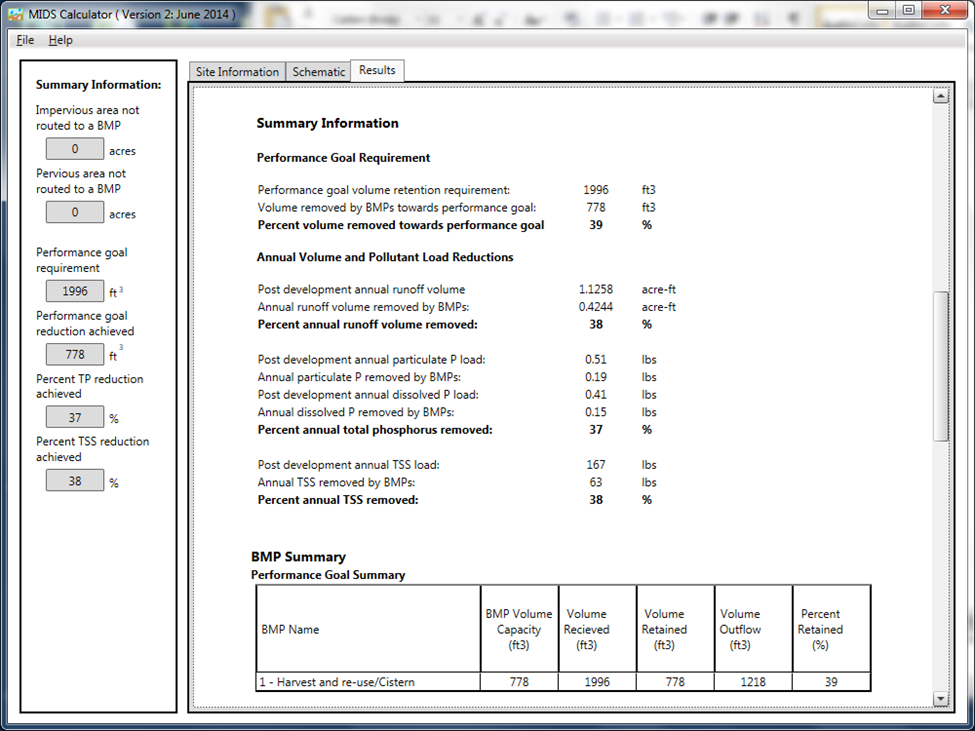Screen dimensions: 975x731
Task: Open the File menu
Action: click(x=25, y=40)
